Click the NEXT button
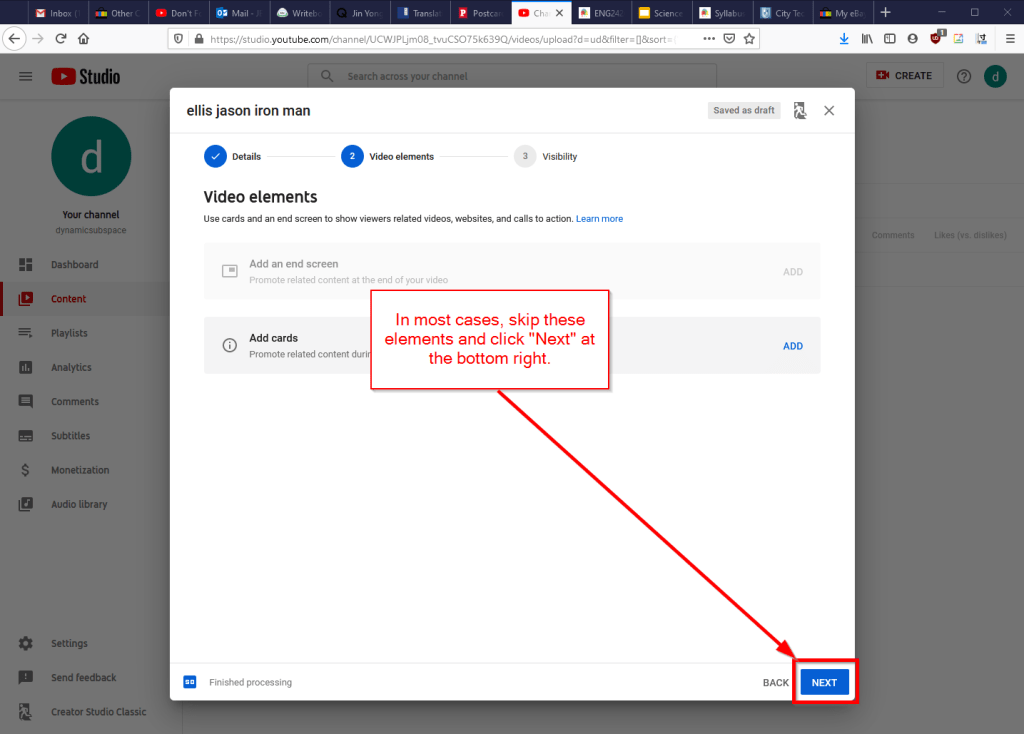 click(824, 683)
